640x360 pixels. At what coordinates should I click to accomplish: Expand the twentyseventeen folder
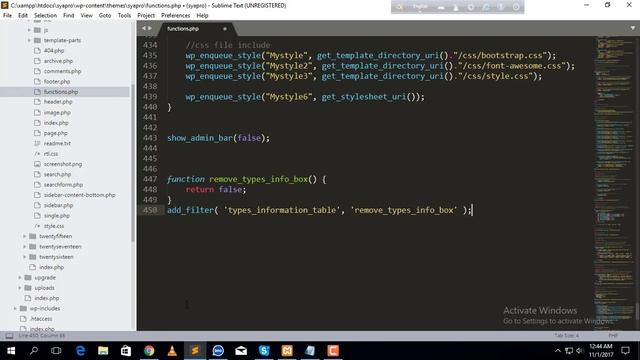click(24, 247)
